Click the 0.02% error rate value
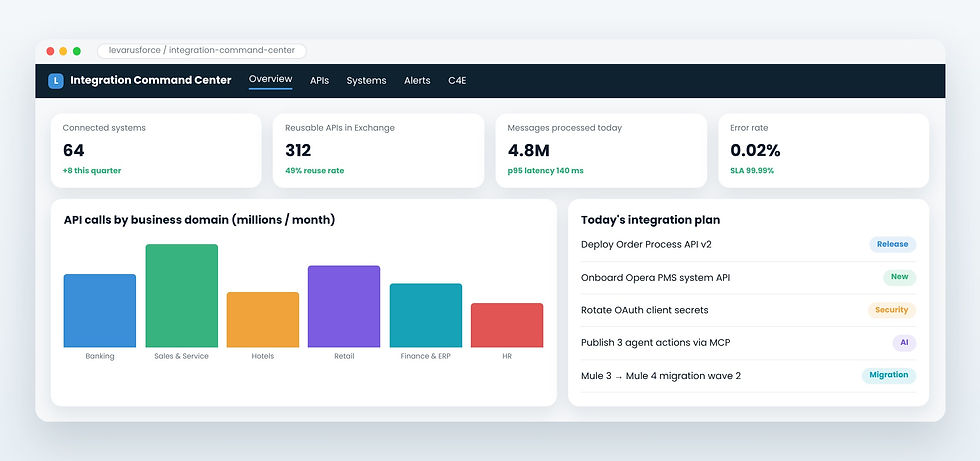The width and height of the screenshot is (980, 461). click(755, 151)
